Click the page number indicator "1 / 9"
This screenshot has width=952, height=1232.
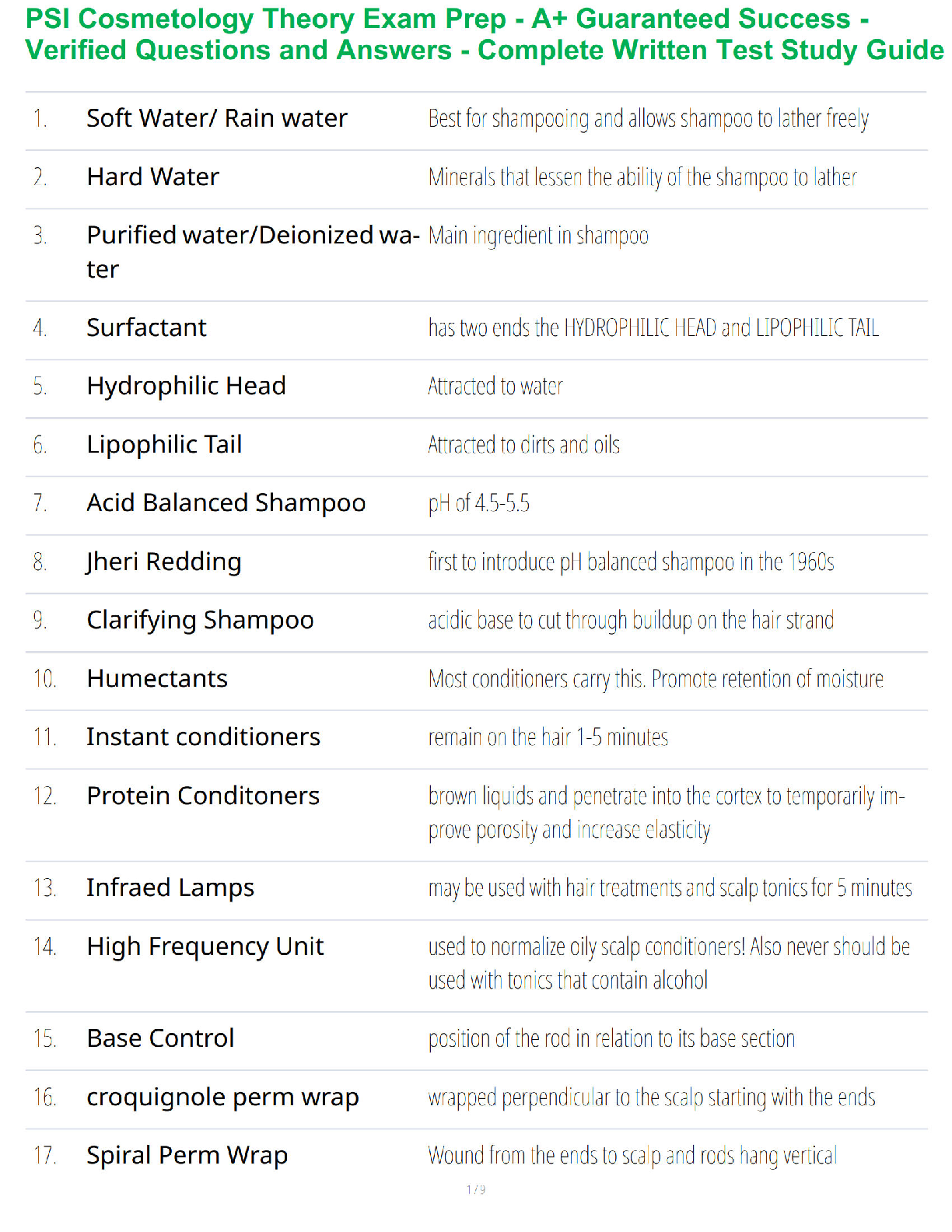point(476,1189)
